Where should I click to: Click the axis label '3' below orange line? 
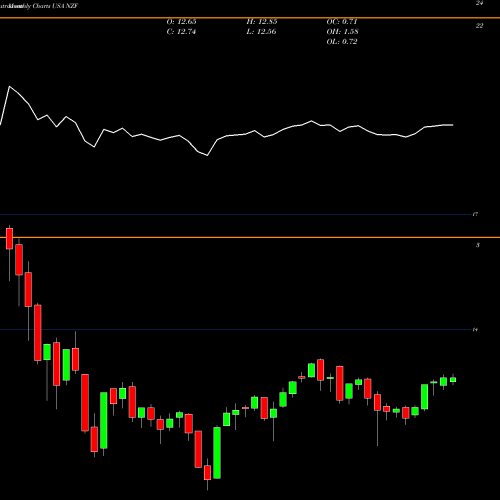click(478, 245)
